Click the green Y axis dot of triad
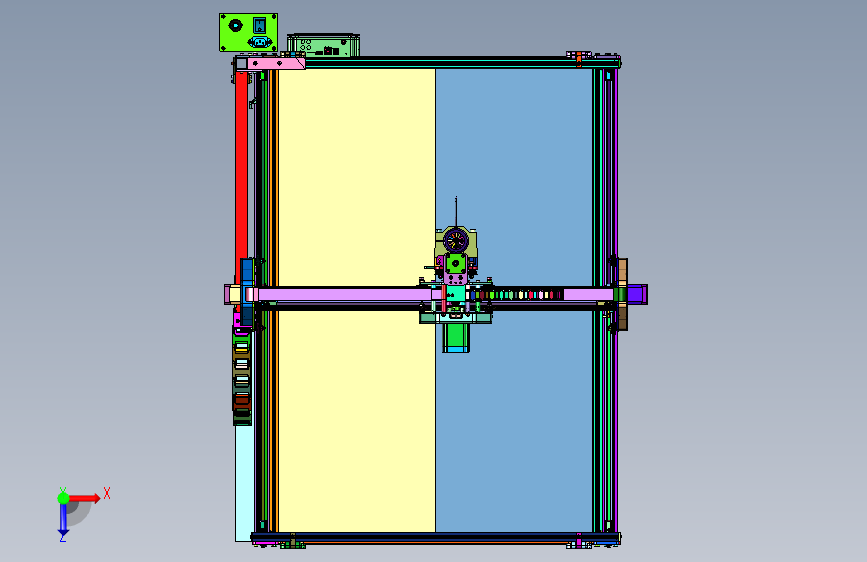867x562 pixels. (x=63, y=498)
